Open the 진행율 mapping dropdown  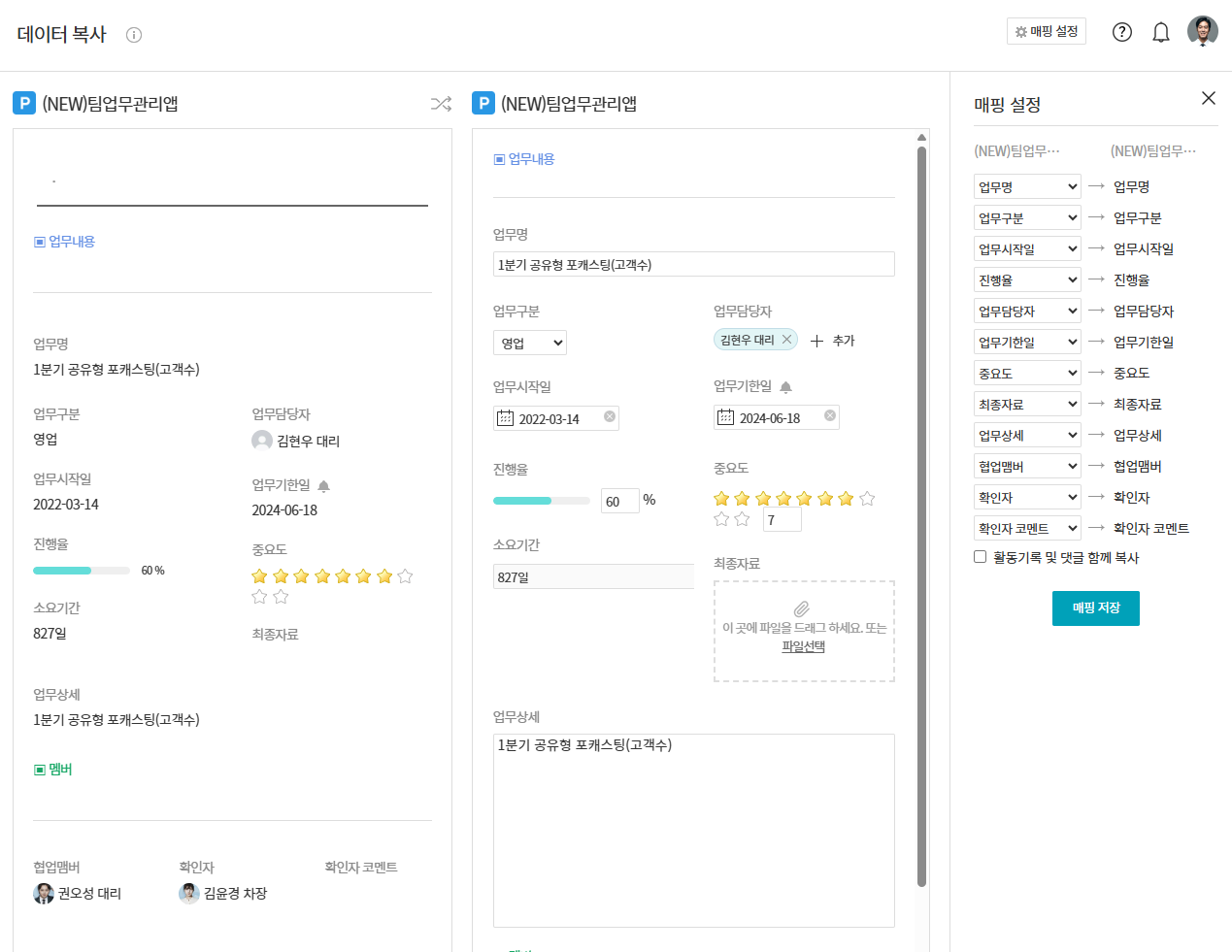click(1027, 279)
